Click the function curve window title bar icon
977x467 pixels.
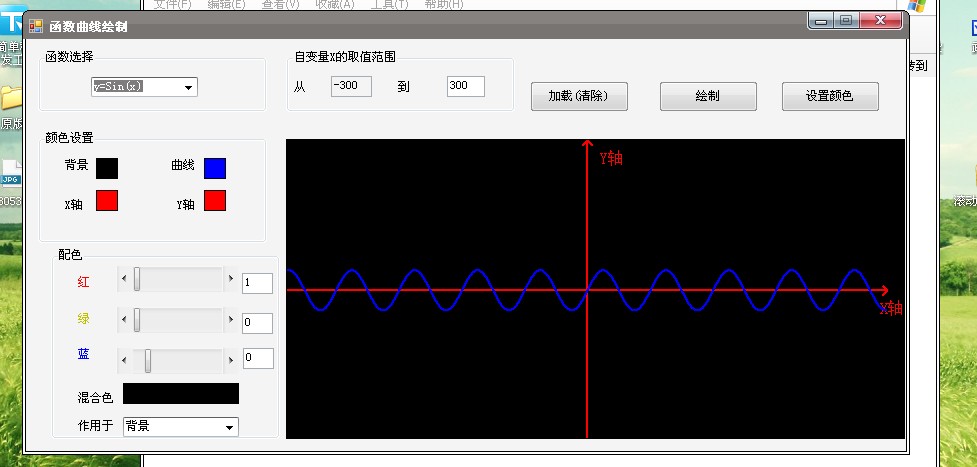pyautogui.click(x=36, y=26)
